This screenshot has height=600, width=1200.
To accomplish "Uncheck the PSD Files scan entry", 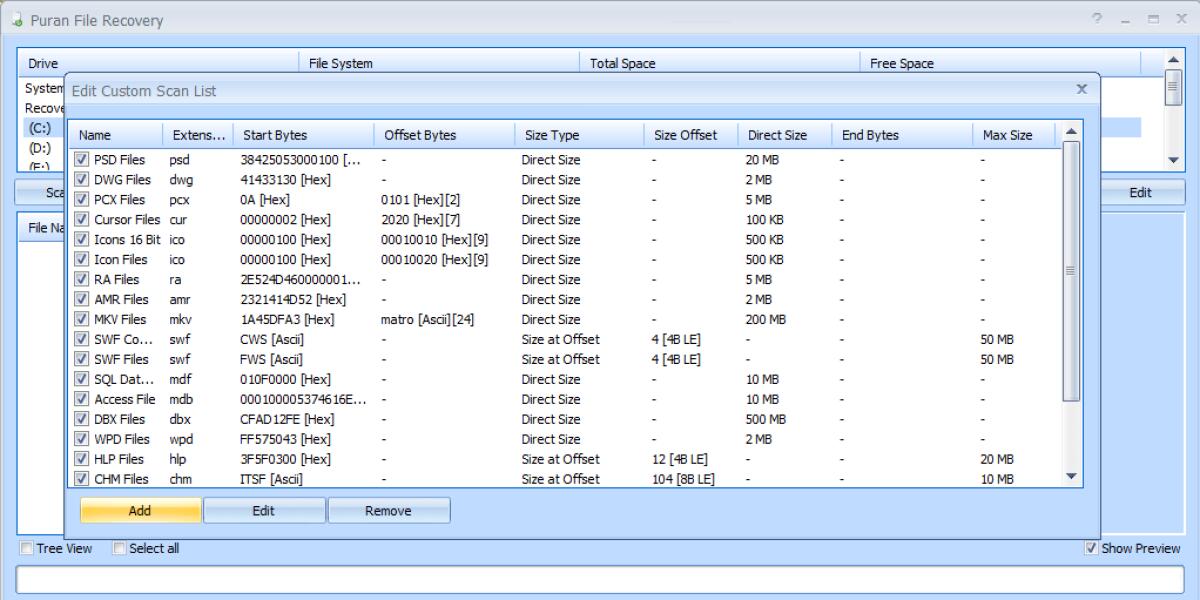I will pos(82,159).
